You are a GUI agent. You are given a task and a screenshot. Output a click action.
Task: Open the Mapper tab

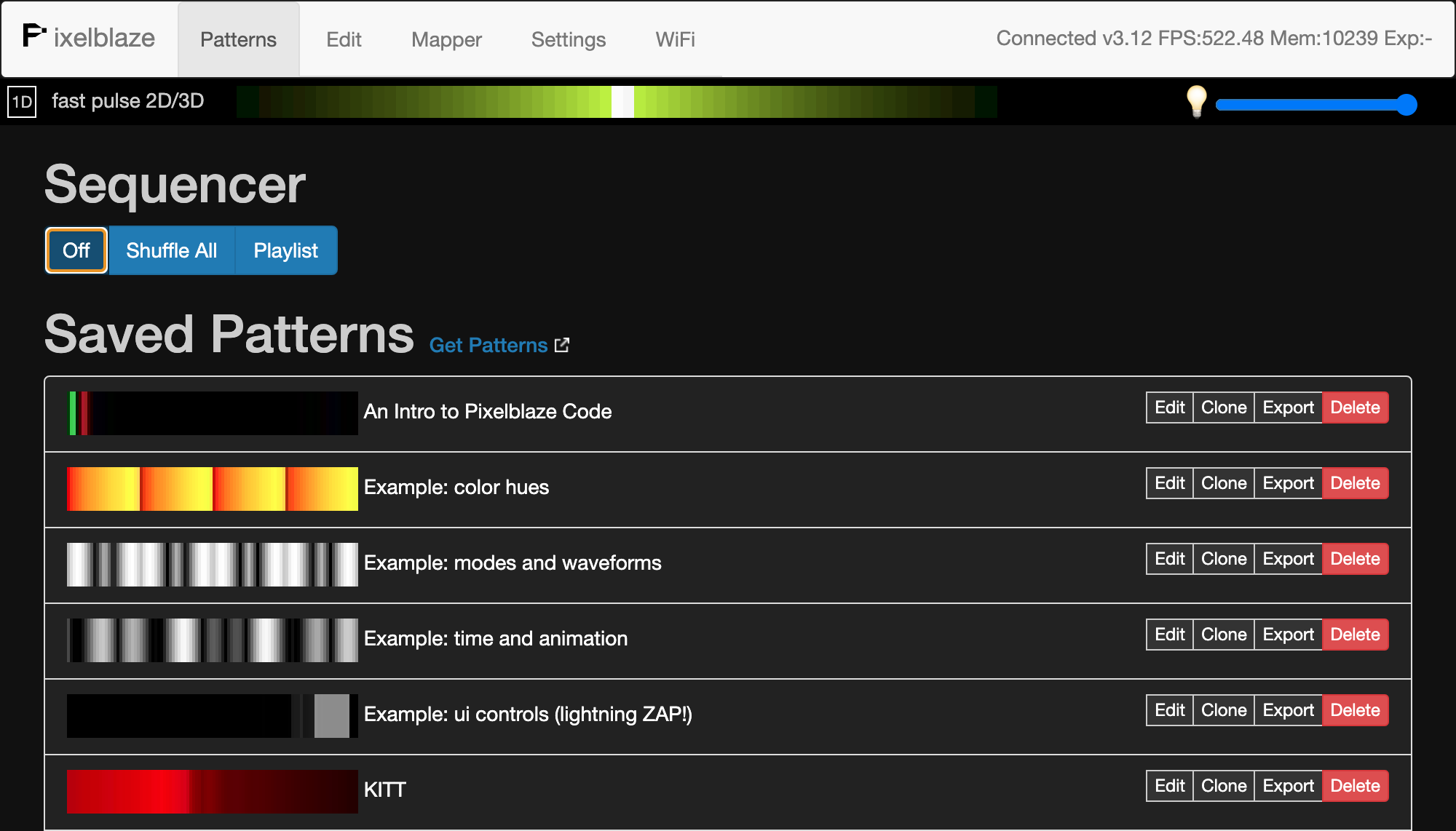[446, 39]
